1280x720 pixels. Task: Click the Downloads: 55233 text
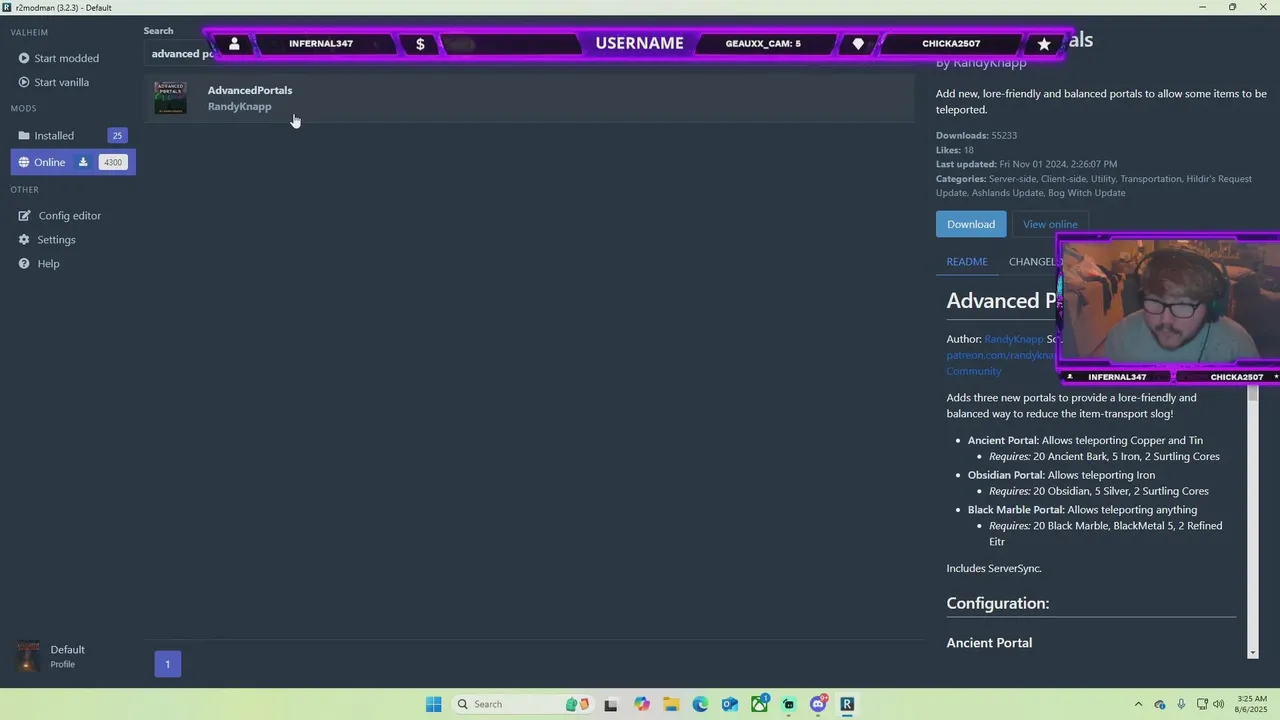(x=976, y=135)
